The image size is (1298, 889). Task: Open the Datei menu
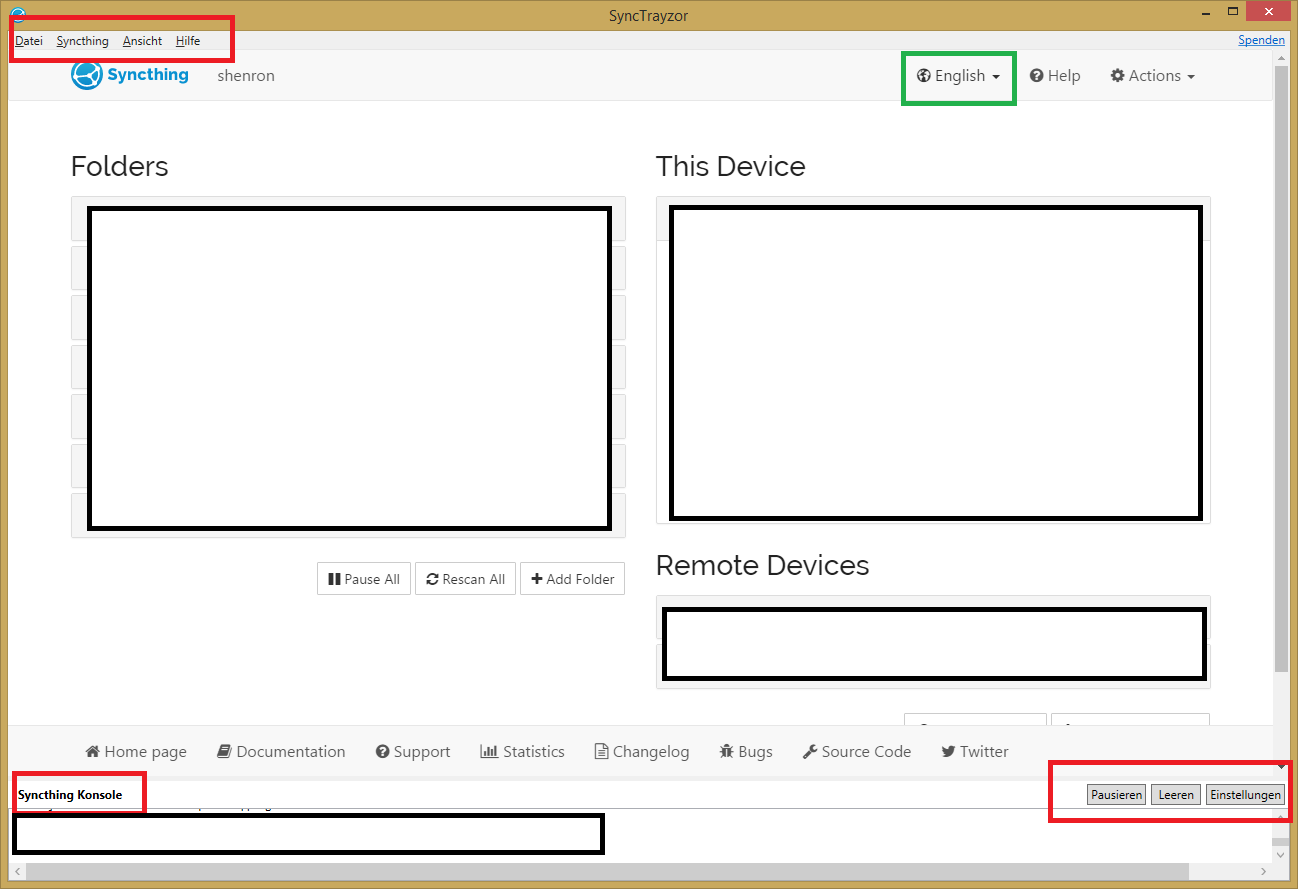tap(29, 41)
